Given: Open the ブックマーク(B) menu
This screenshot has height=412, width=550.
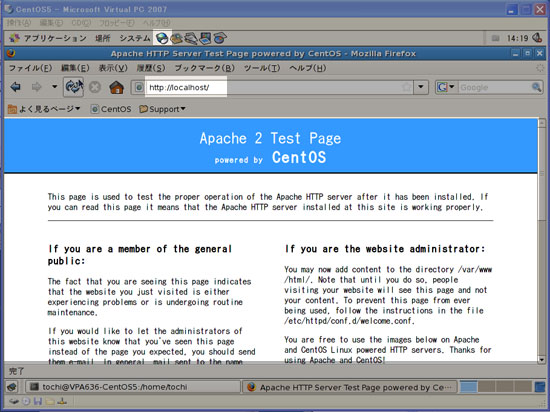Looking at the screenshot, I should 204,68.
